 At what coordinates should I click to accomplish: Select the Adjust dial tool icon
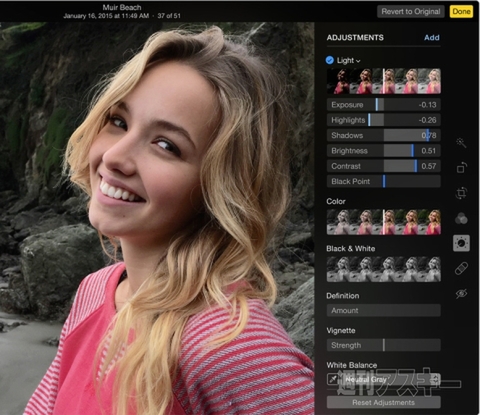(x=461, y=243)
